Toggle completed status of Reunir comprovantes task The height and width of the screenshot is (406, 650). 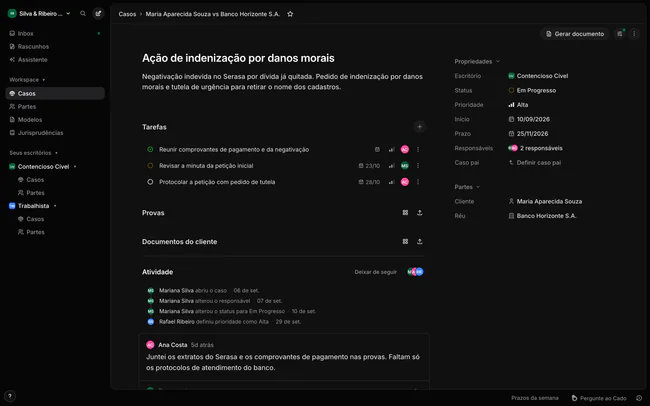pyautogui.click(x=150, y=149)
